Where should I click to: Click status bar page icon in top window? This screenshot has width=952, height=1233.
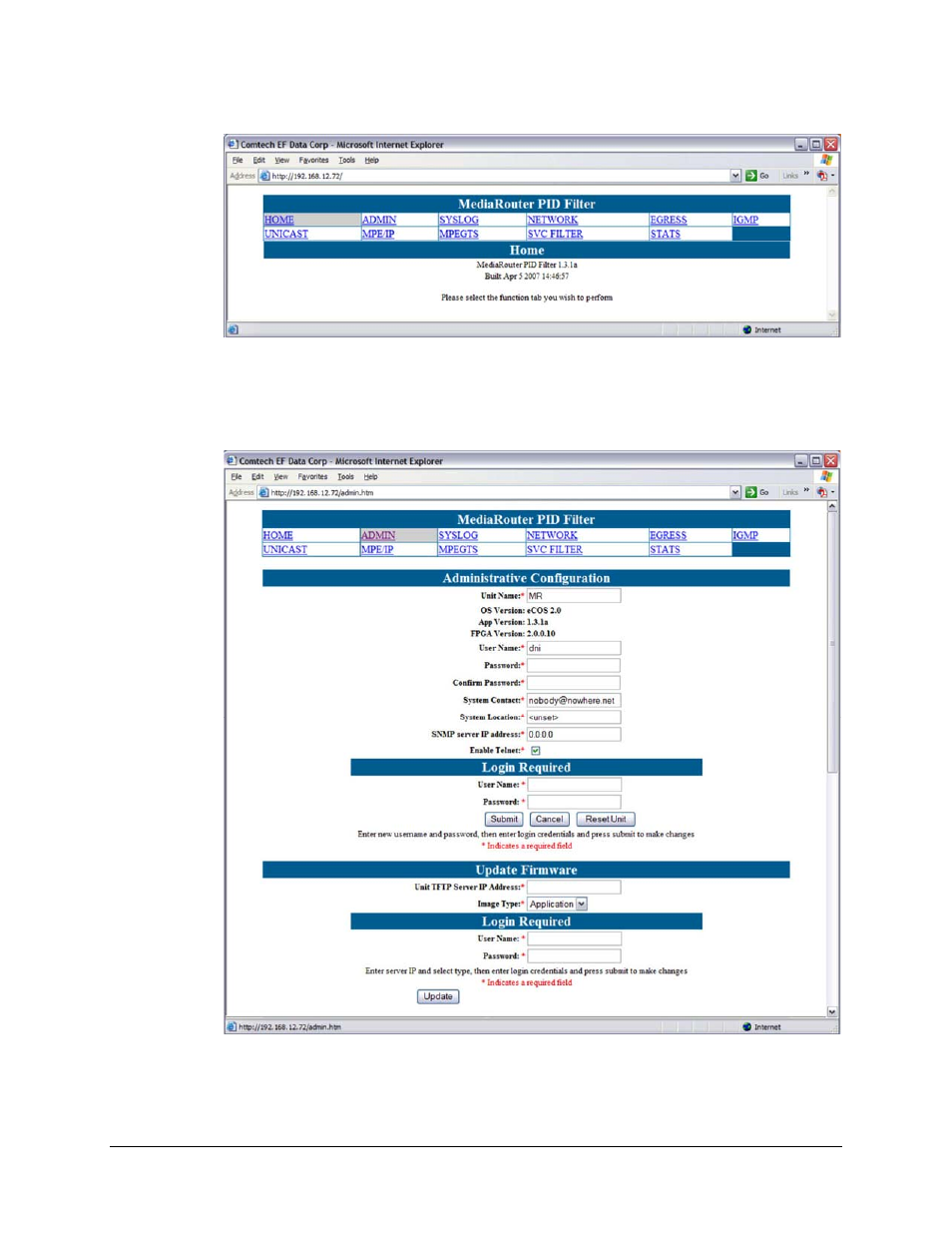234,329
